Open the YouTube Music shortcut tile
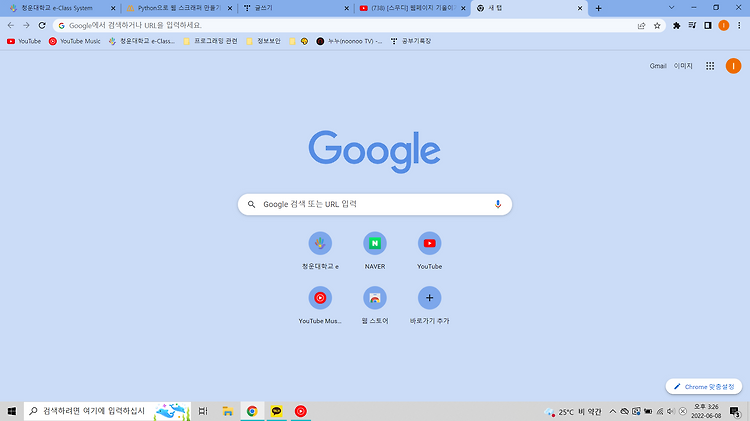This screenshot has width=750, height=421. tap(320, 305)
